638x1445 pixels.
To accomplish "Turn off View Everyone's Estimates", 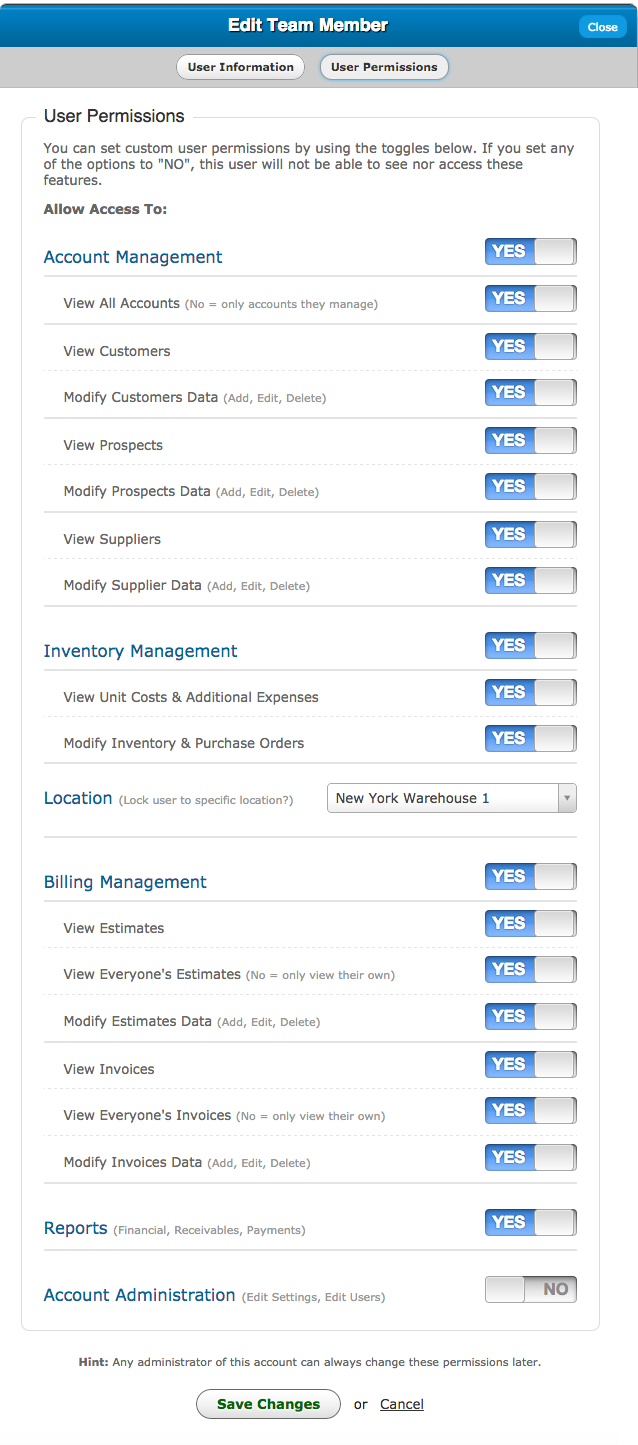I will tap(530, 970).
